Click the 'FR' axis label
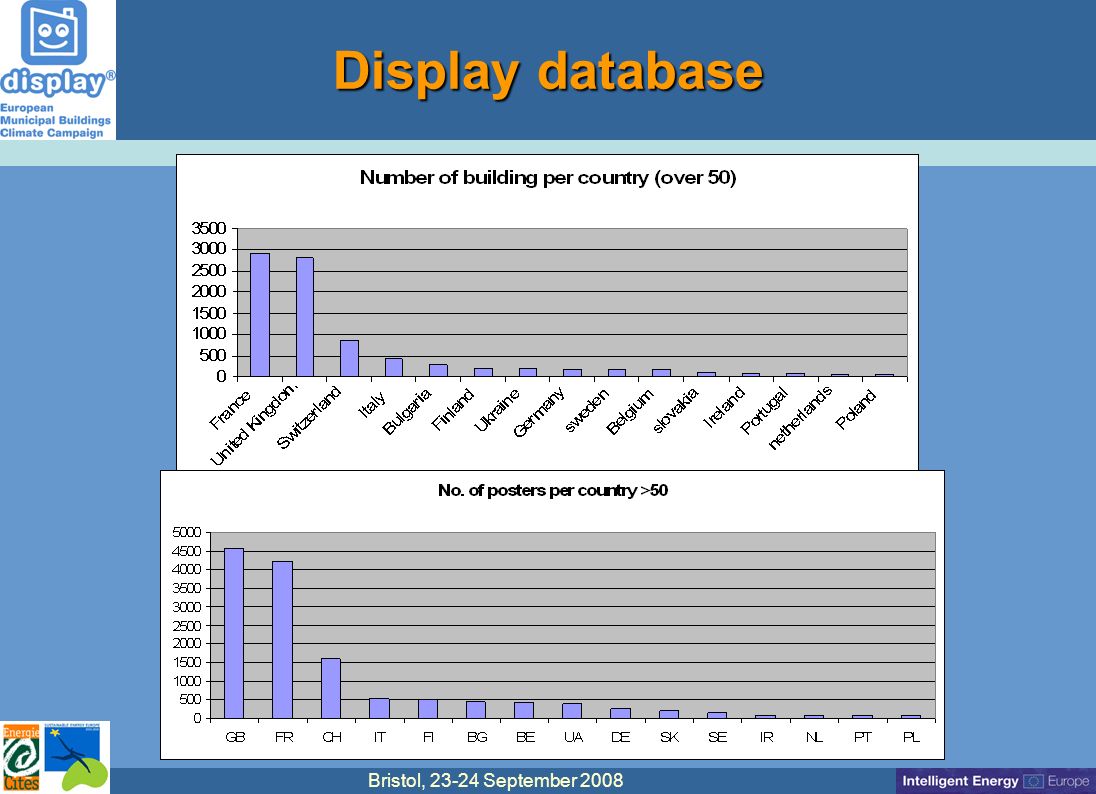Image resolution: width=1096 pixels, height=794 pixels. tap(284, 737)
